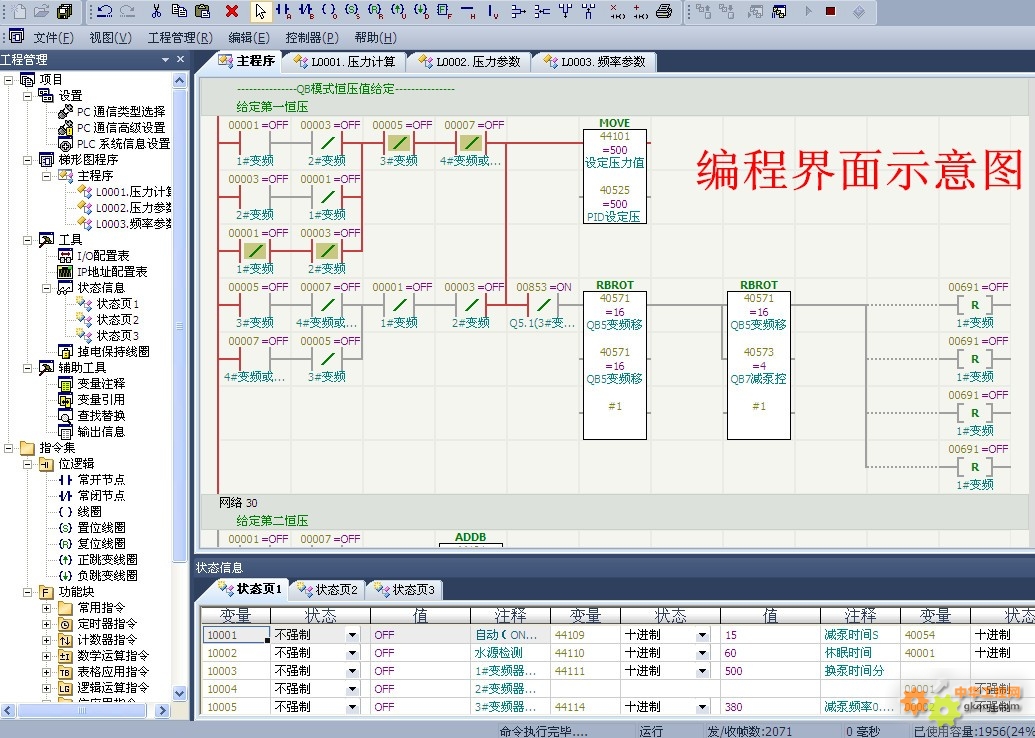
Task: Open 状态 dropdown for variable 10001
Action: (352, 635)
